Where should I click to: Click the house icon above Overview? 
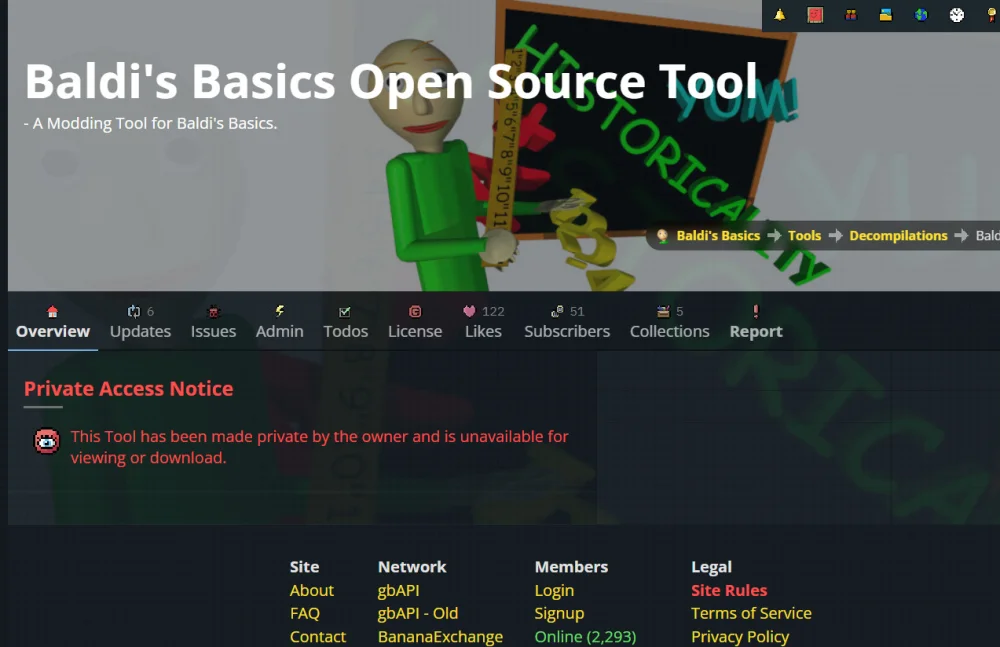[x=52, y=311]
